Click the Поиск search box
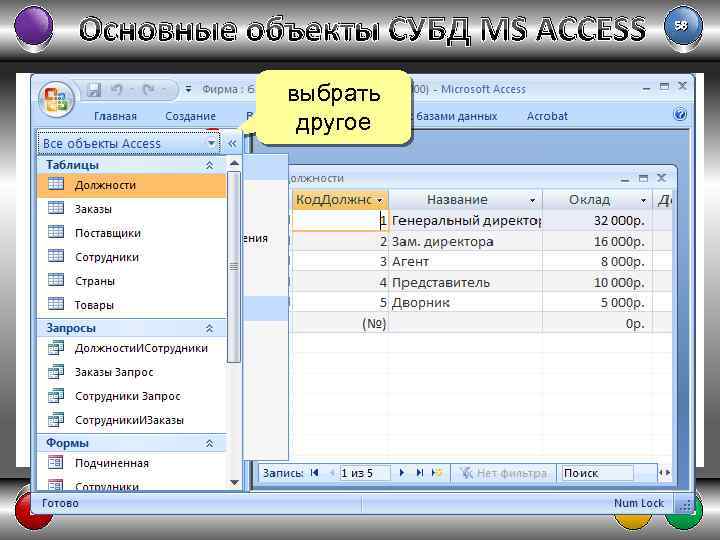Image resolution: width=720 pixels, height=540 pixels. point(597,473)
